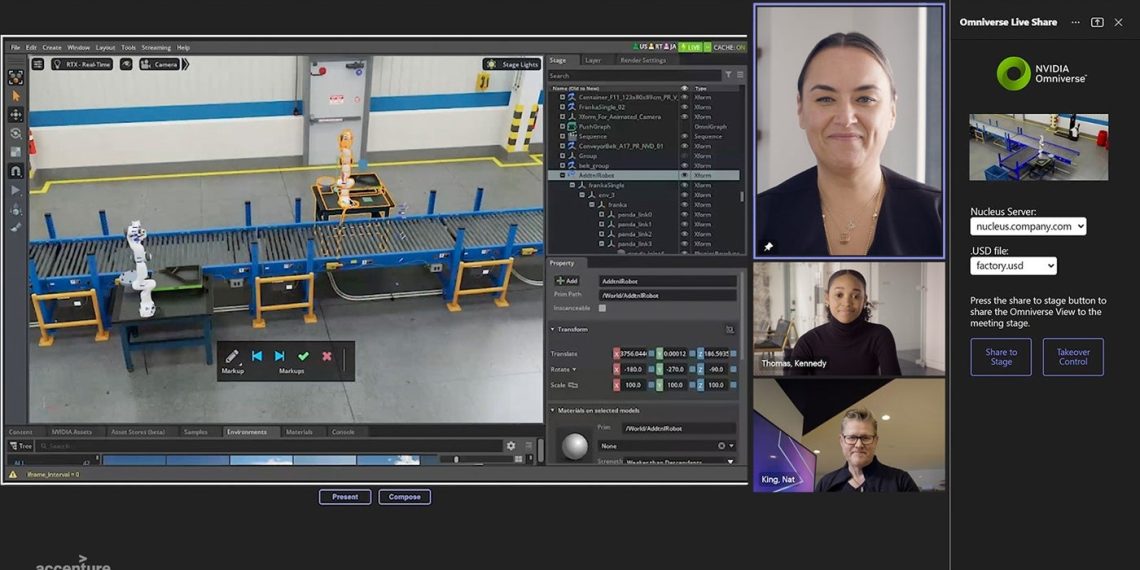Open the Layout menu
Screen dimensions: 1140x570
pos(105,47)
